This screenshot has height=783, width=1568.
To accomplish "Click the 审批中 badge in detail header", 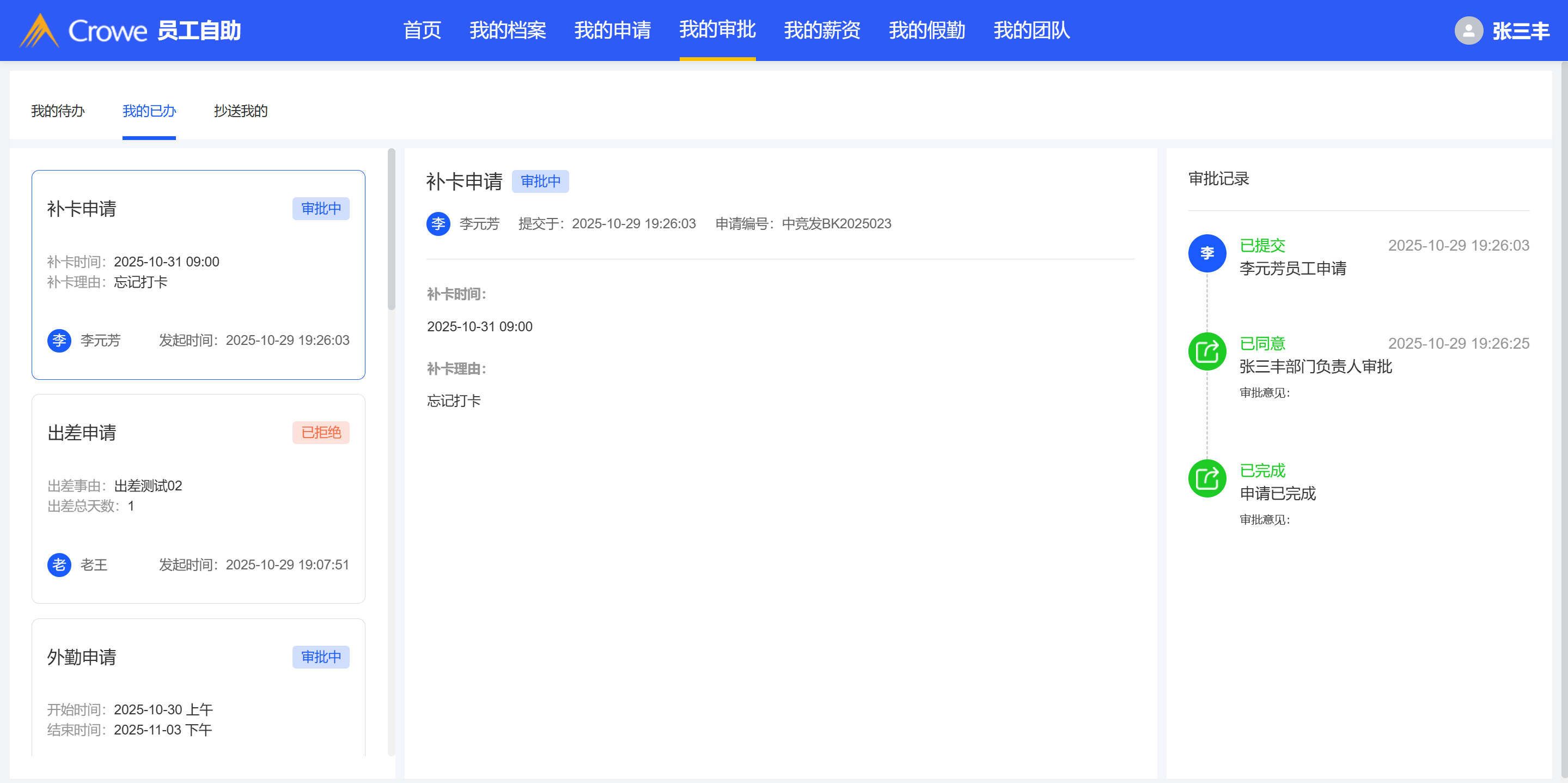I will 540,181.
